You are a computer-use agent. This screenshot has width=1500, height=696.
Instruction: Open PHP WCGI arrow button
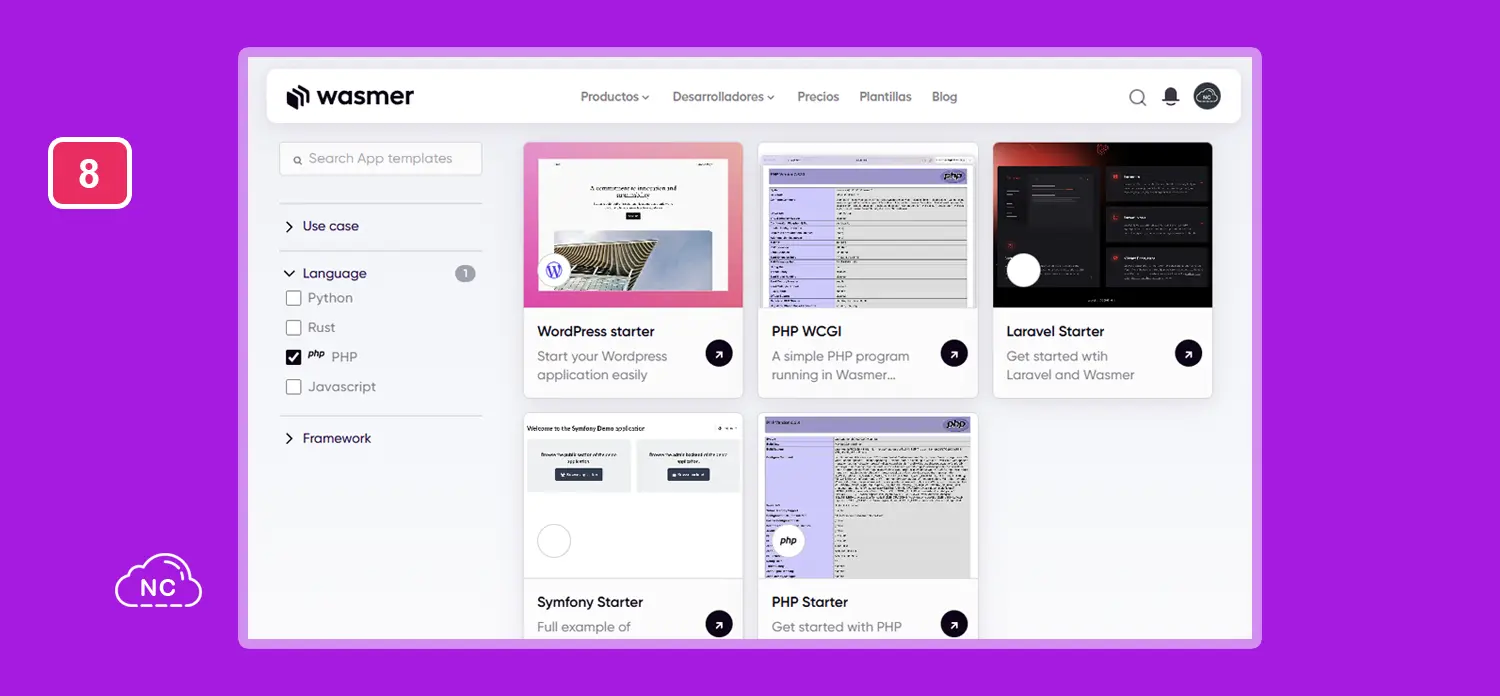click(954, 353)
